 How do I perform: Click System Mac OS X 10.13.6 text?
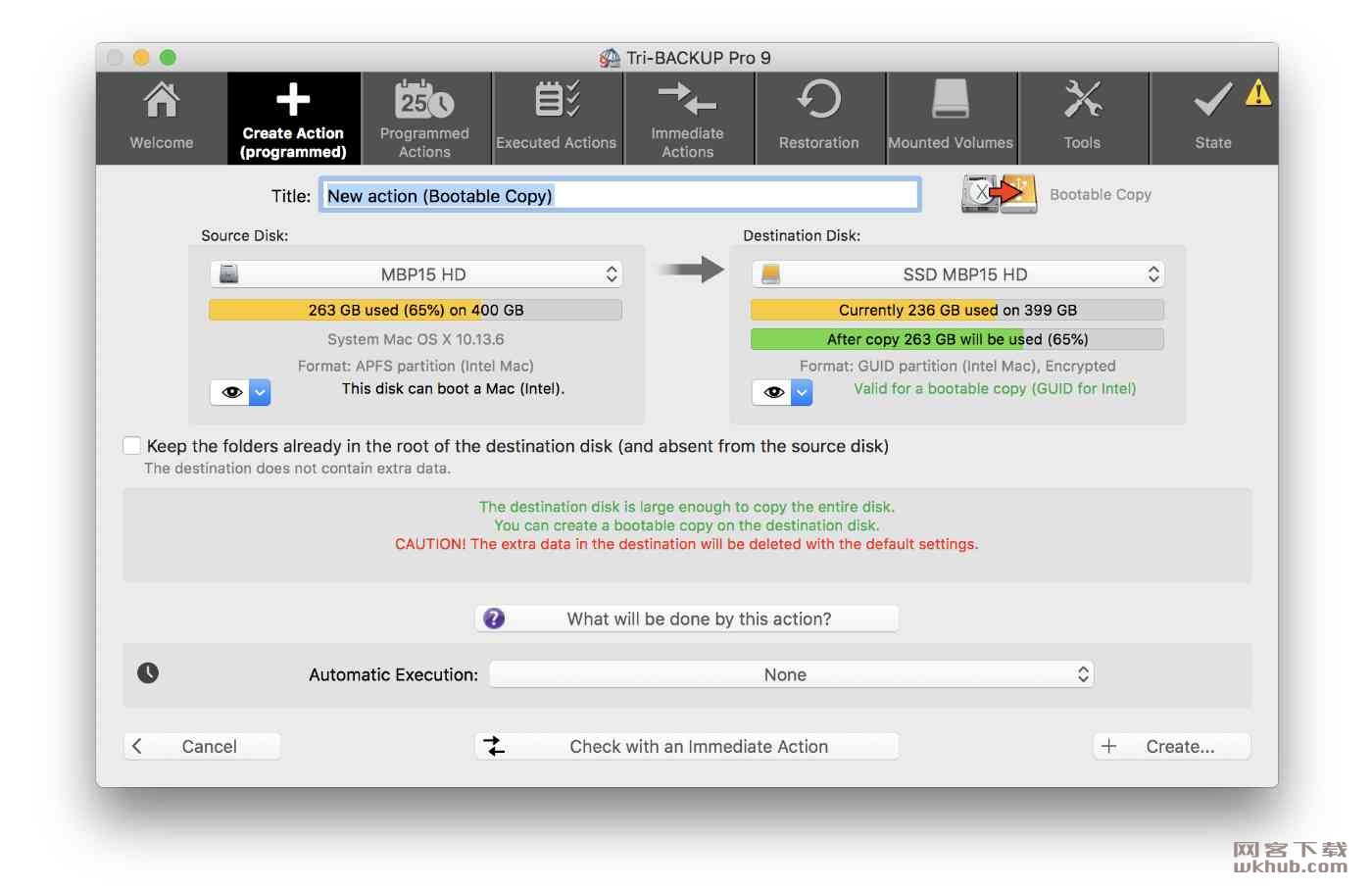pos(416,339)
